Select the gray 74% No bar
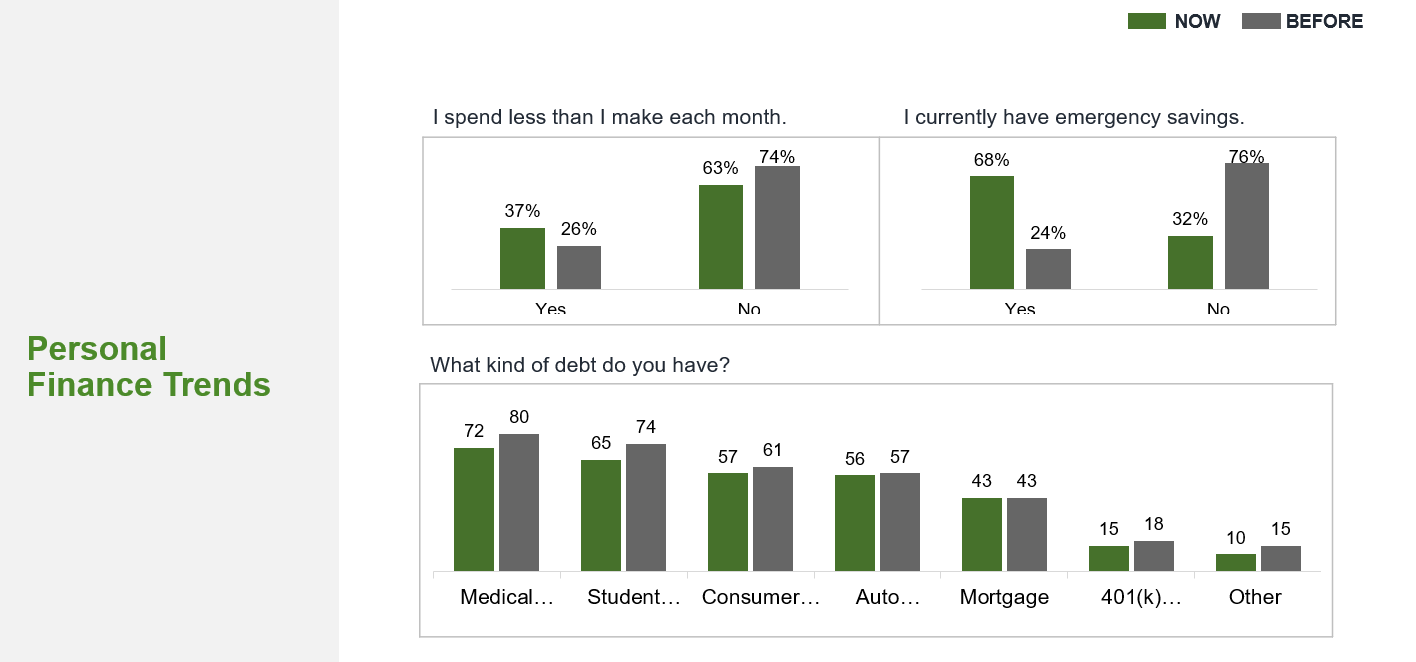The width and height of the screenshot is (1416, 662). tap(777, 227)
